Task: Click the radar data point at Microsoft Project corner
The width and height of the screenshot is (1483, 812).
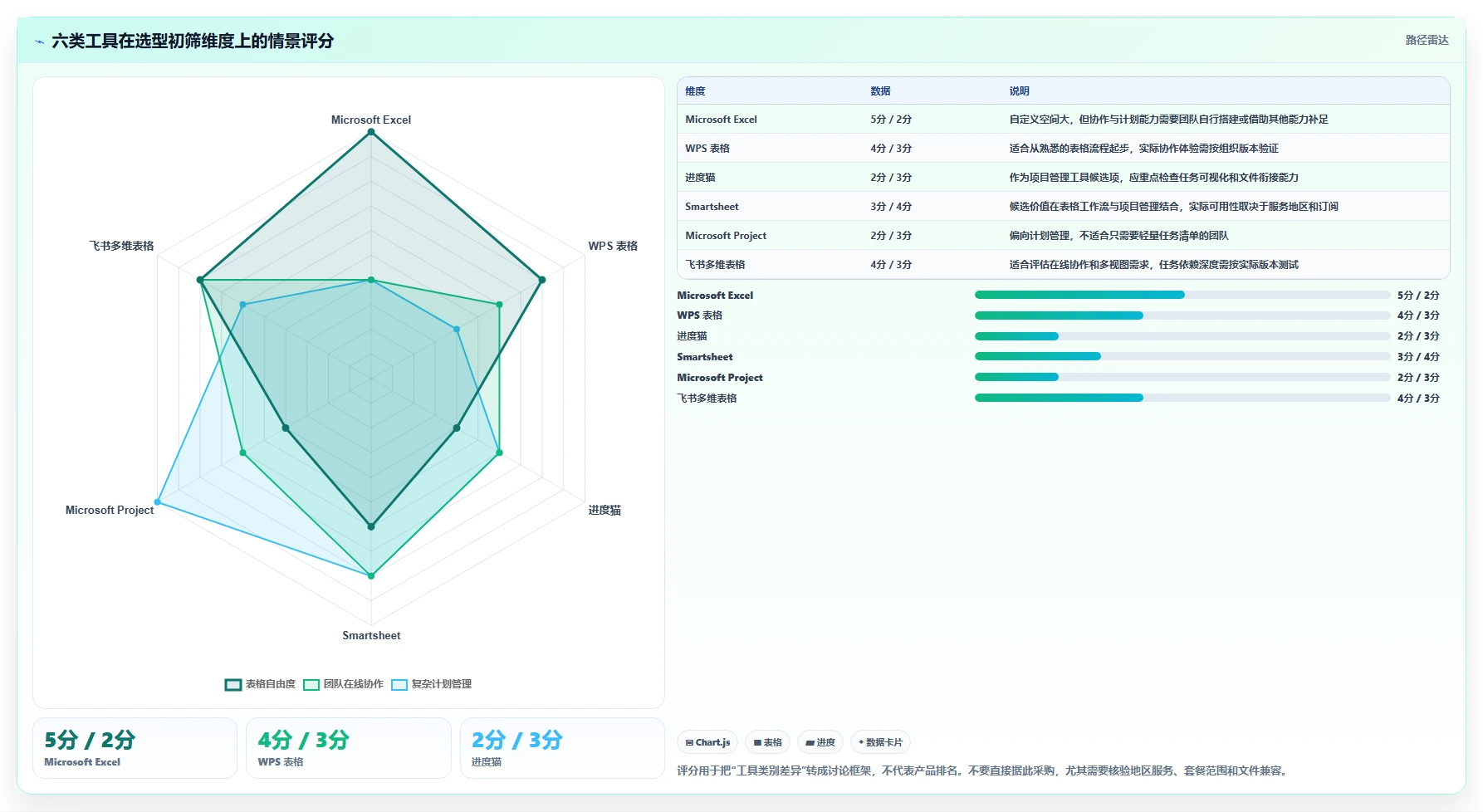Action: [158, 502]
